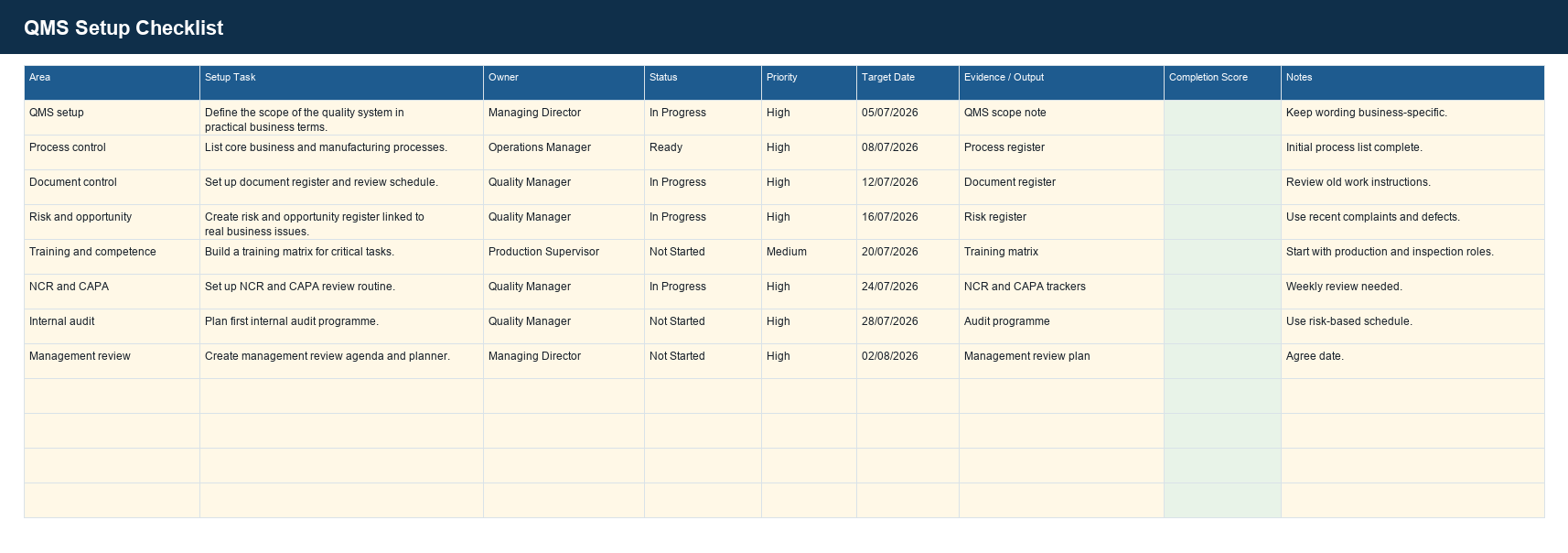Click Managing Director owner in QMS setup row

(x=564, y=117)
